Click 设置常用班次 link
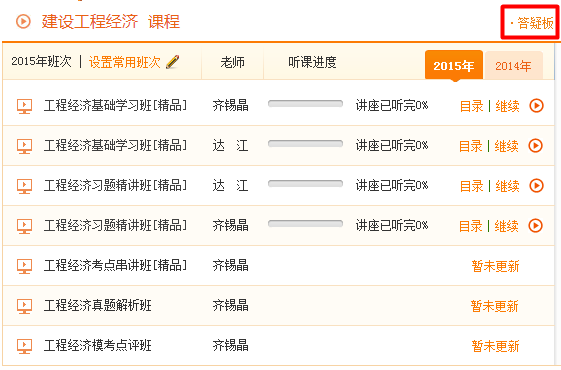The image size is (561, 370). point(125,62)
